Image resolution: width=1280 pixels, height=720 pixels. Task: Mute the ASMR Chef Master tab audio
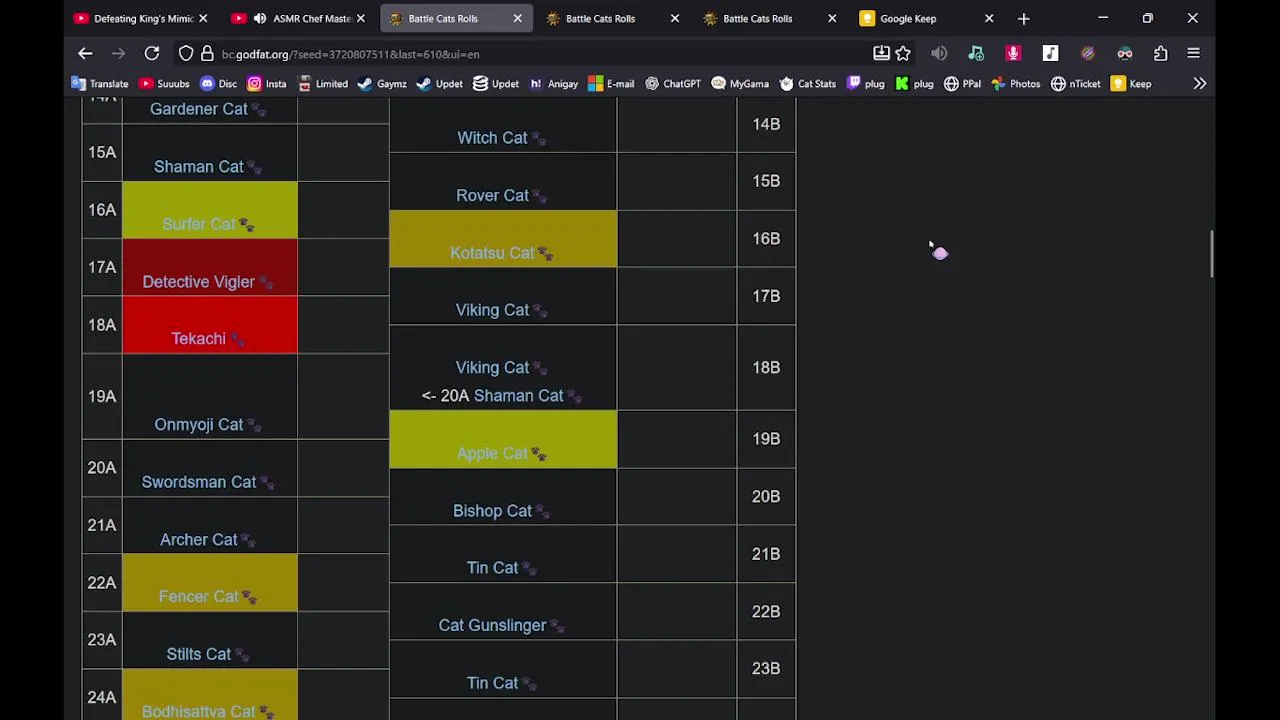pyautogui.click(x=260, y=18)
